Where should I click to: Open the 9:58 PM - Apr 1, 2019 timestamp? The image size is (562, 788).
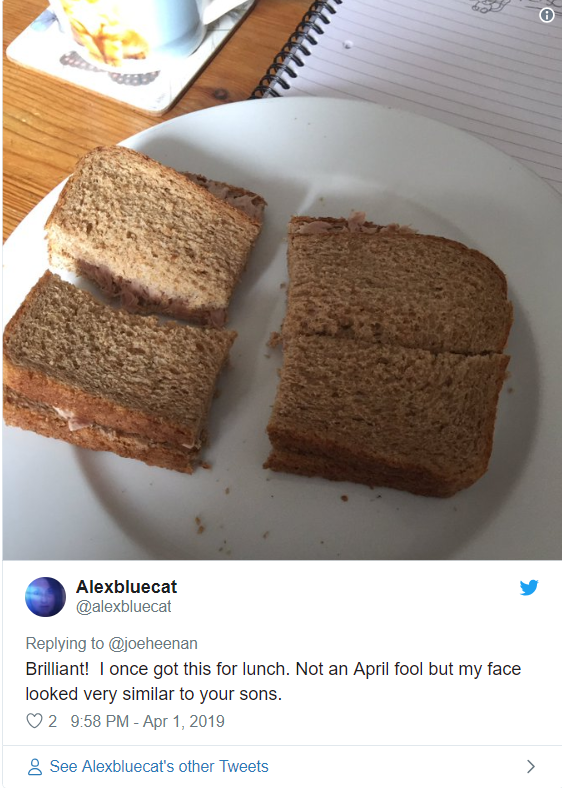tap(147, 721)
